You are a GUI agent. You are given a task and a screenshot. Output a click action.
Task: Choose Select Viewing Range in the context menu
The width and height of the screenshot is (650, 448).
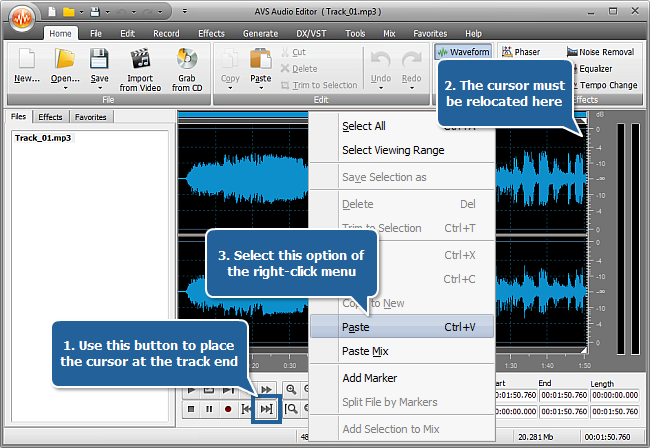point(402,150)
